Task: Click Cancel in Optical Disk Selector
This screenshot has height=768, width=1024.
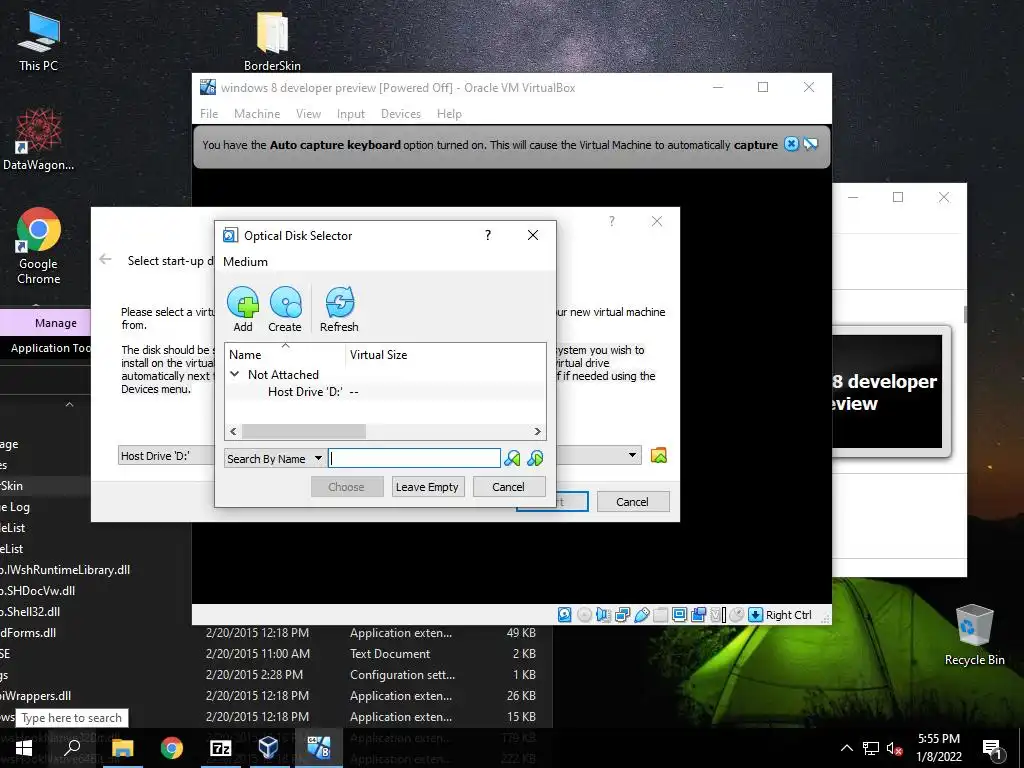Action: [509, 487]
